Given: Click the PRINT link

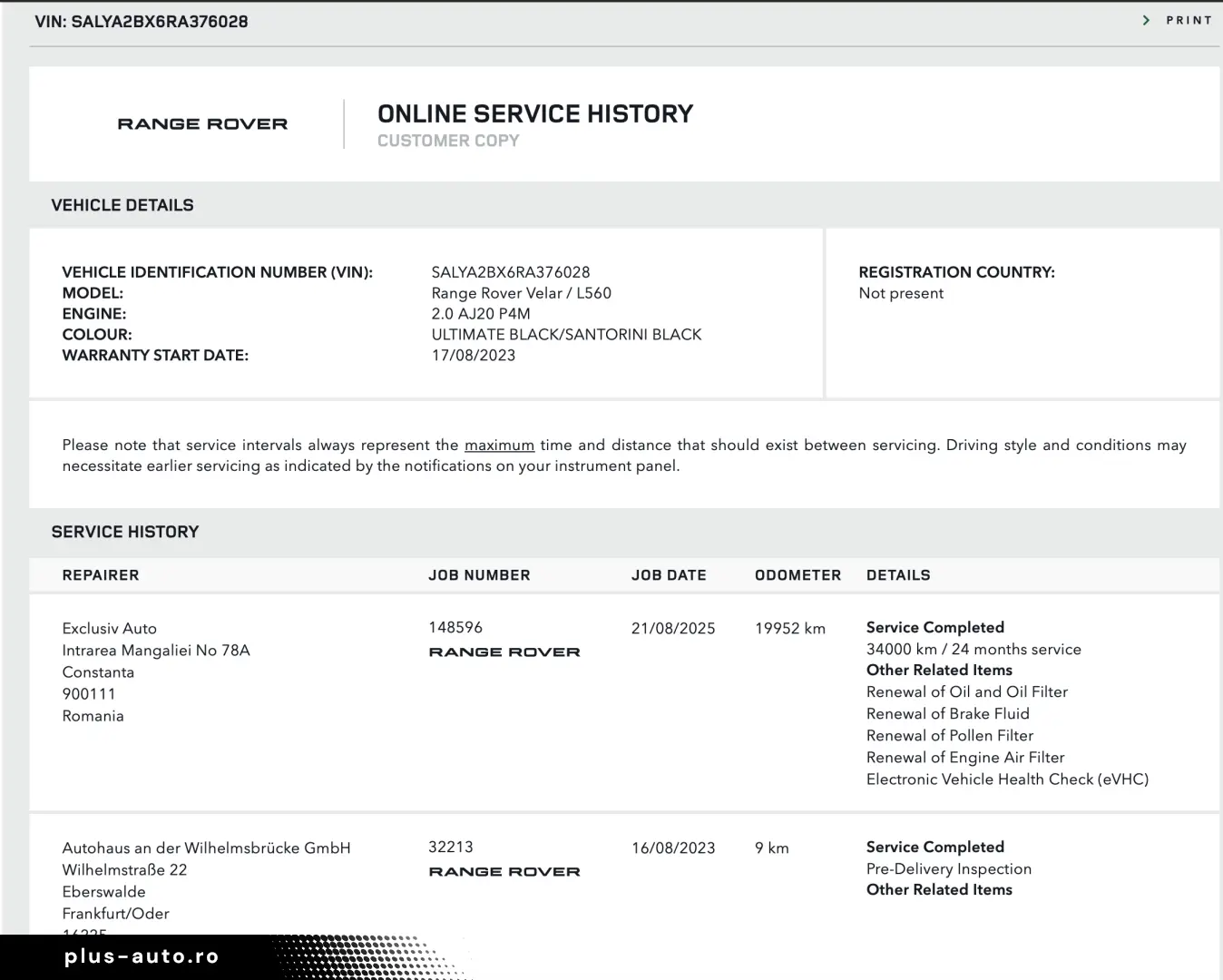Looking at the screenshot, I should (1189, 20).
